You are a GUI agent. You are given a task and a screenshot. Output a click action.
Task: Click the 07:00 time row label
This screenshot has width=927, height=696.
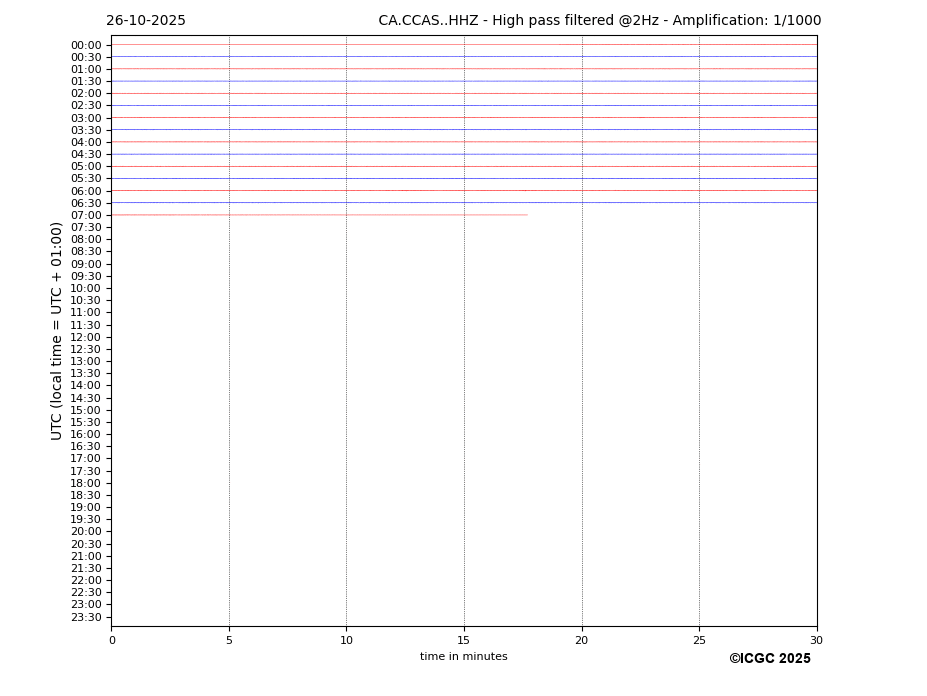(x=86, y=216)
